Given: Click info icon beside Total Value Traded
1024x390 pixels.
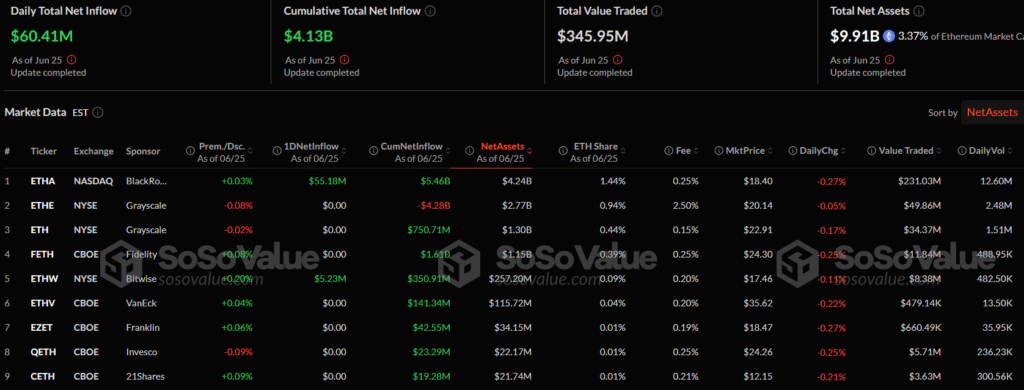Looking at the screenshot, I should [657, 11].
